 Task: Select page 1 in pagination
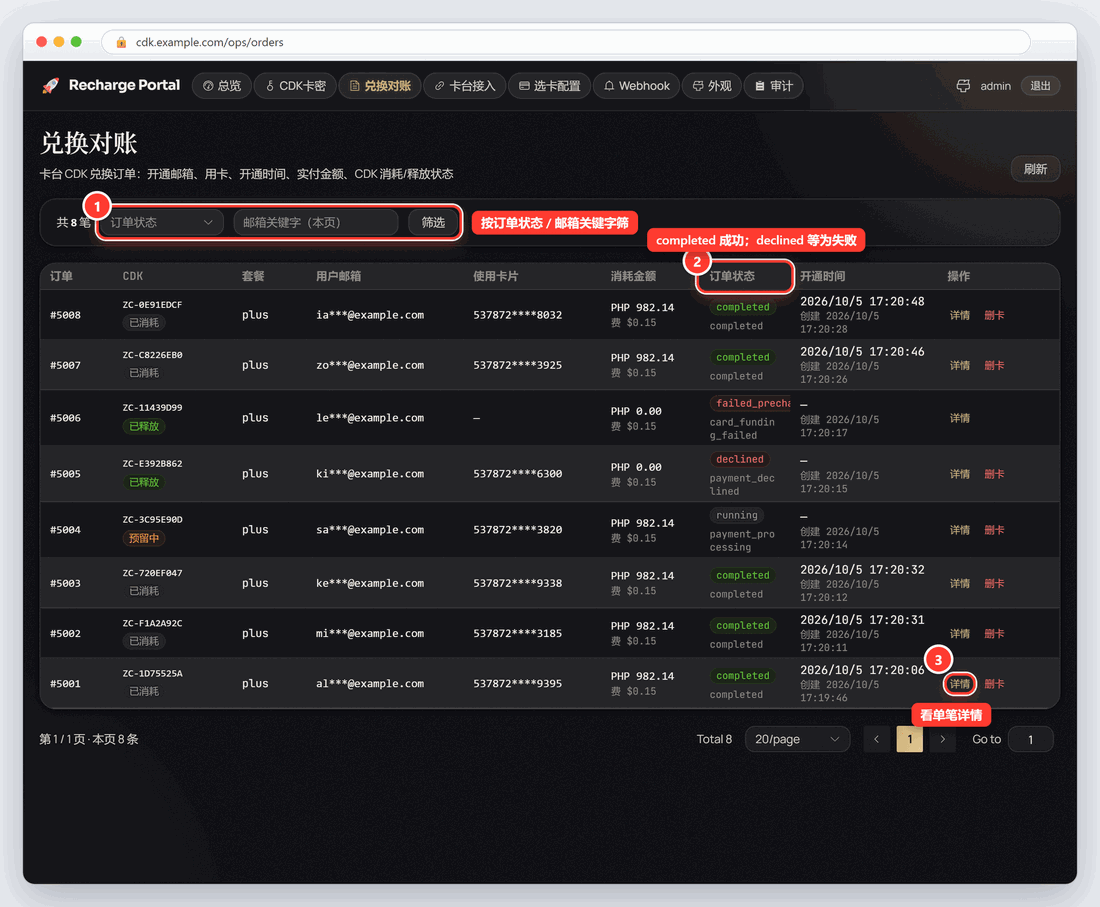[909, 739]
